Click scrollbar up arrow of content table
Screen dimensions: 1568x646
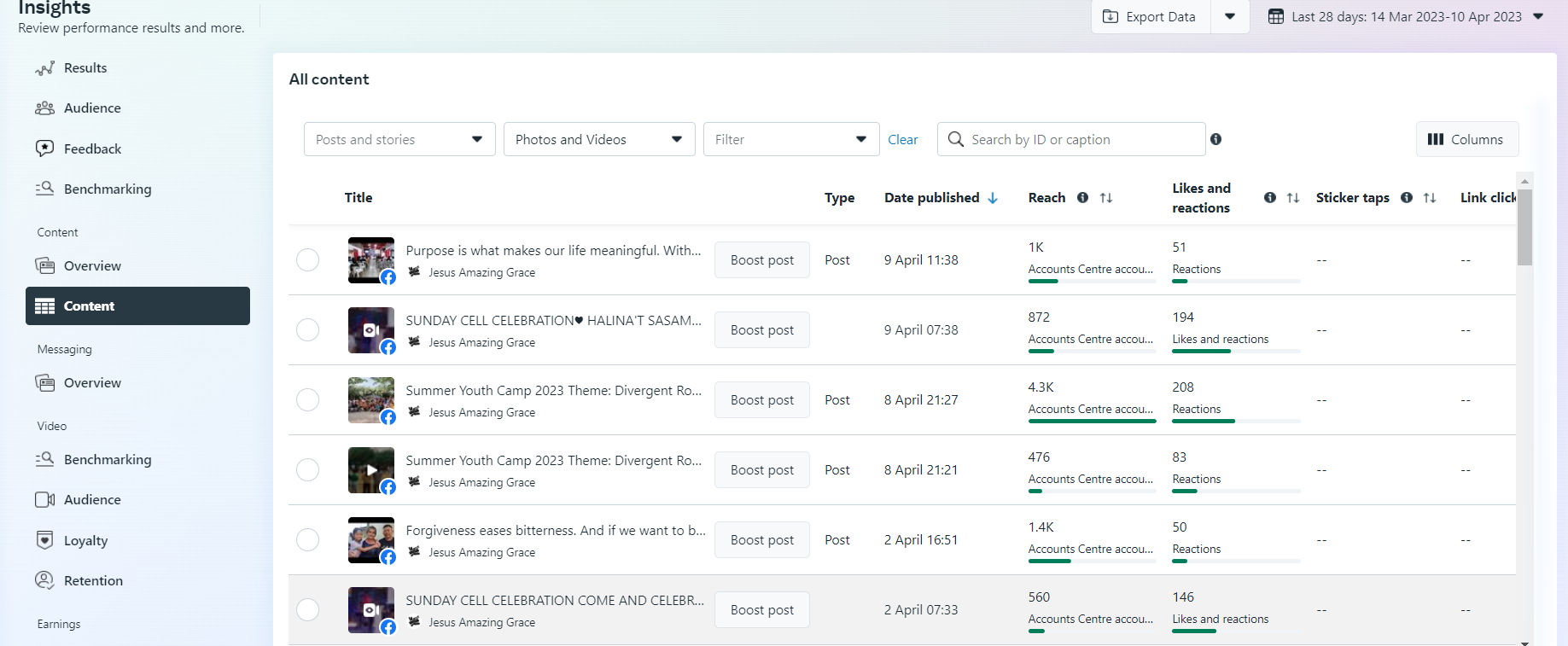[x=1524, y=181]
